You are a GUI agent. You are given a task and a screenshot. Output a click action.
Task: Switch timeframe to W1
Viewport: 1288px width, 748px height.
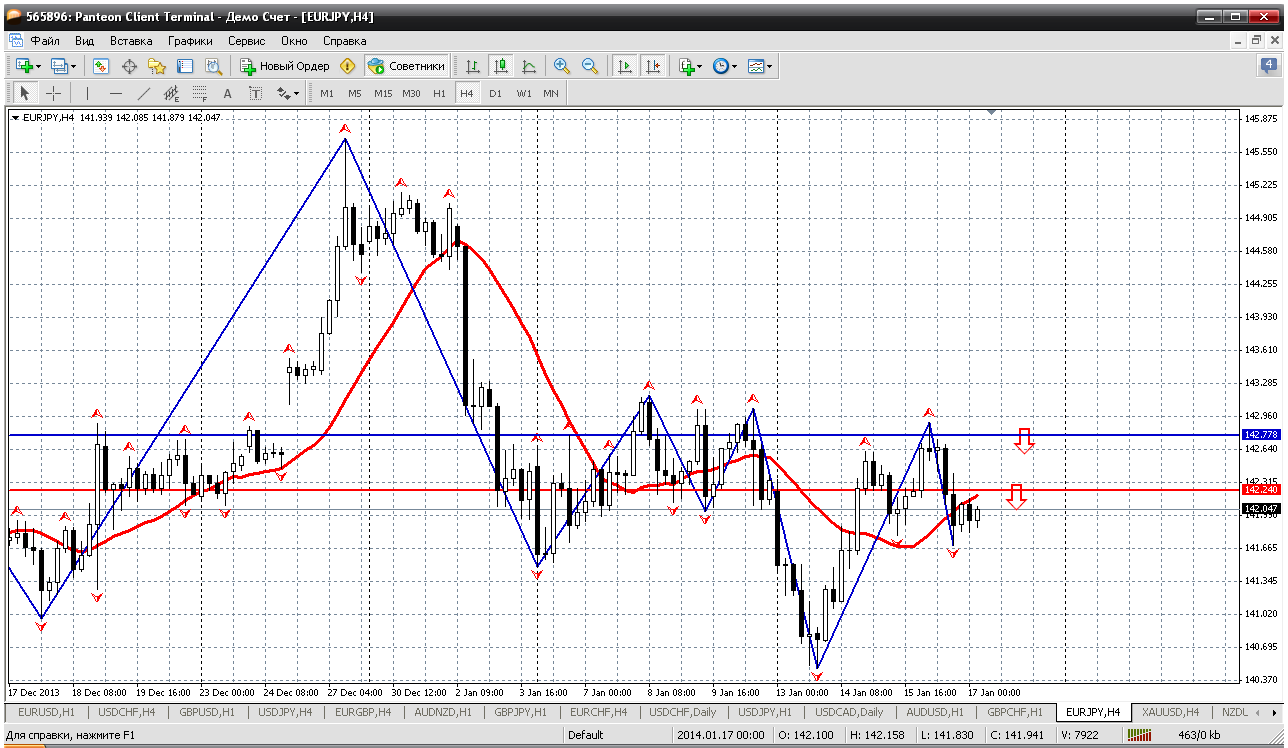523,93
